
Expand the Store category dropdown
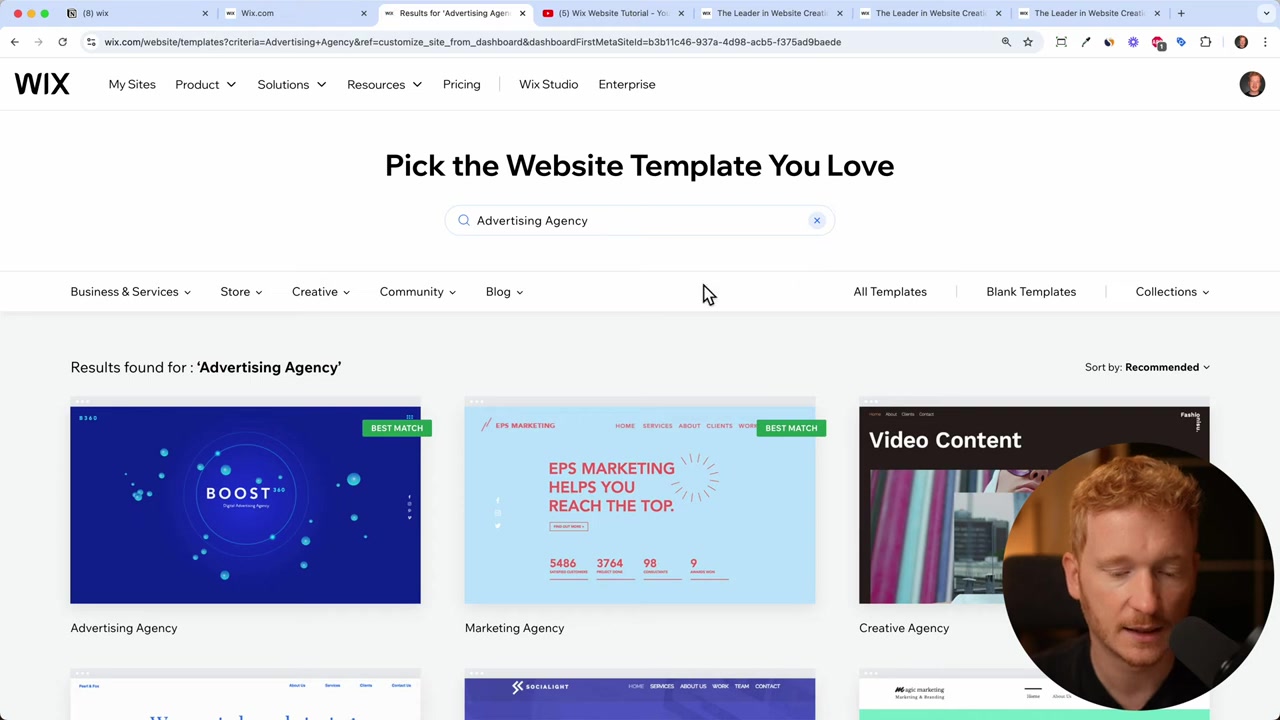point(241,292)
